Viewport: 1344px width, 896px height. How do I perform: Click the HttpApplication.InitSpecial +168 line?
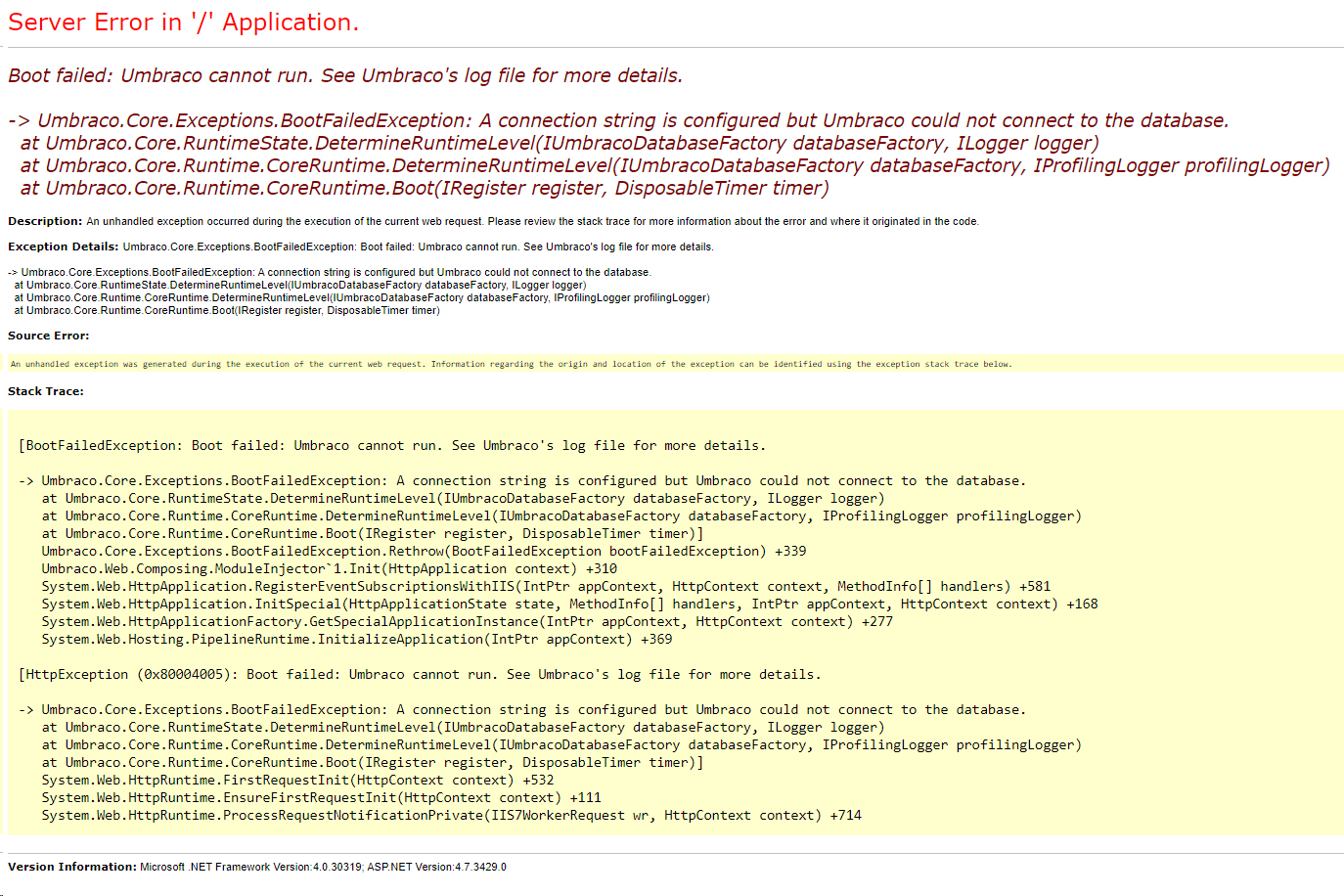click(x=568, y=604)
